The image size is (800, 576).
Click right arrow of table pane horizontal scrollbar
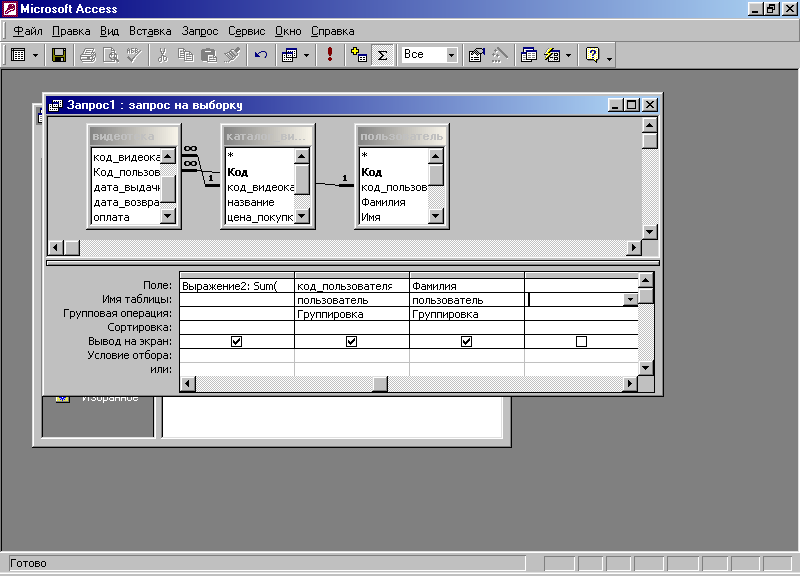tap(634, 248)
